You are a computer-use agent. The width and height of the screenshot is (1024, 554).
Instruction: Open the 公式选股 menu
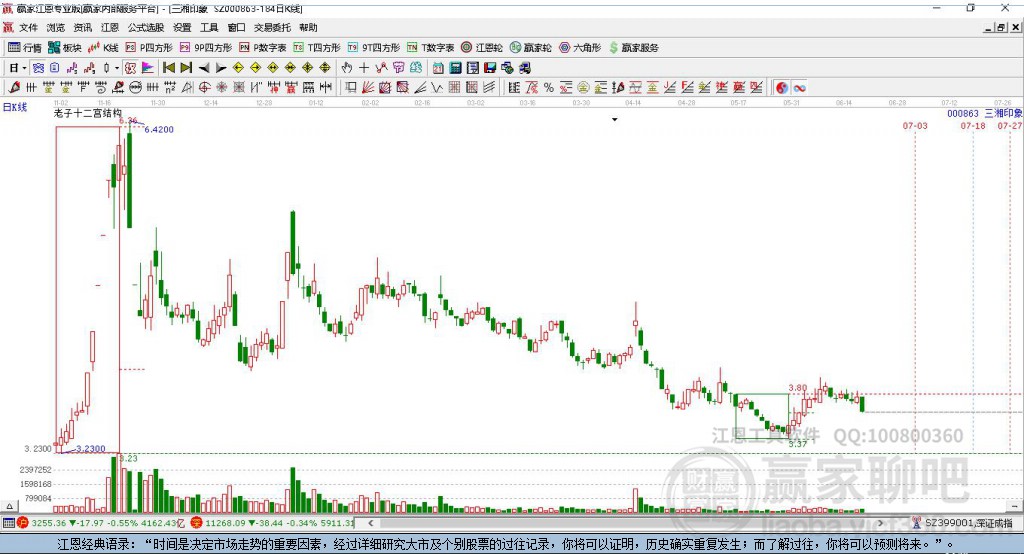click(x=146, y=27)
